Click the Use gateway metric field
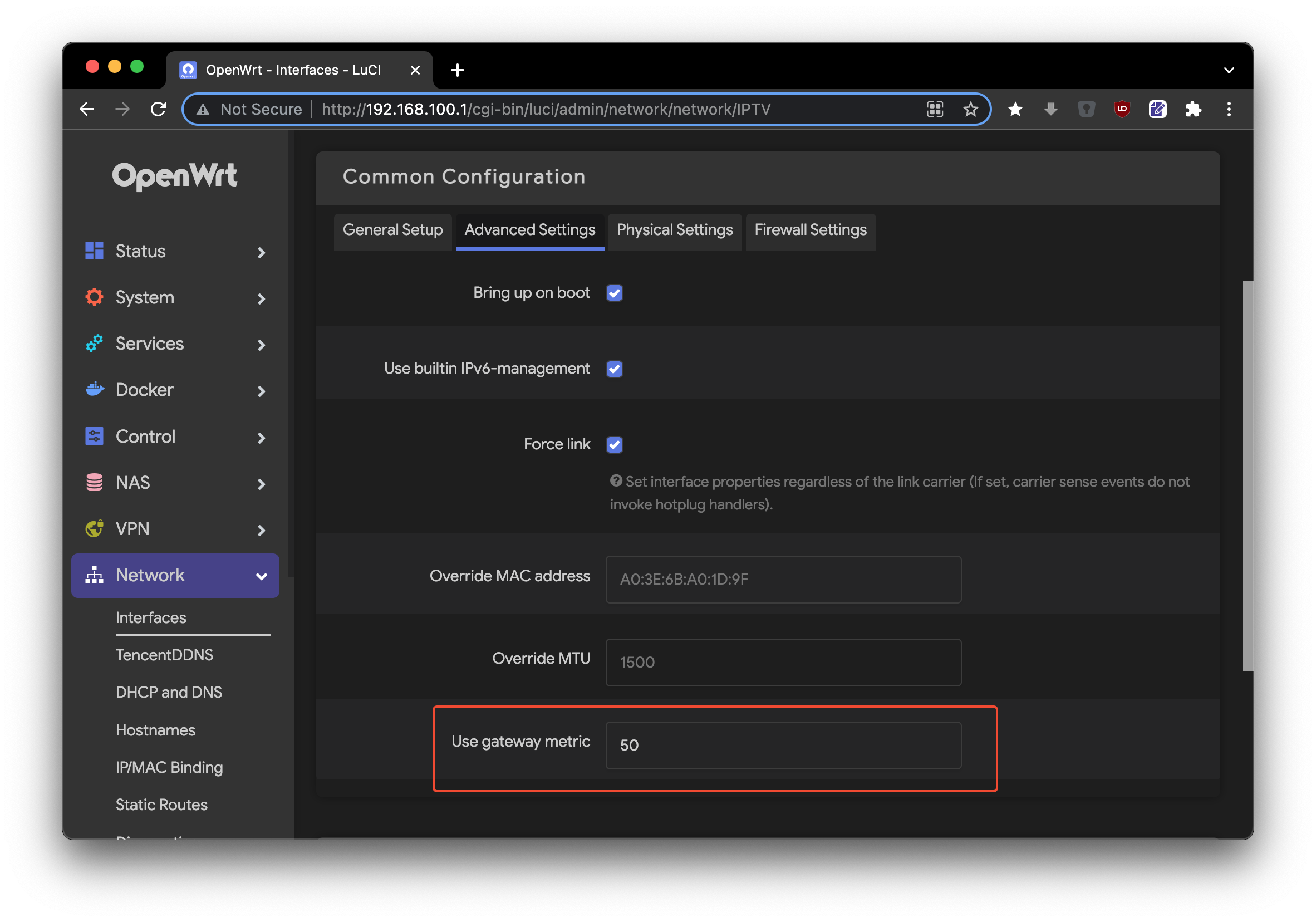This screenshot has height=922, width=1316. (783, 745)
